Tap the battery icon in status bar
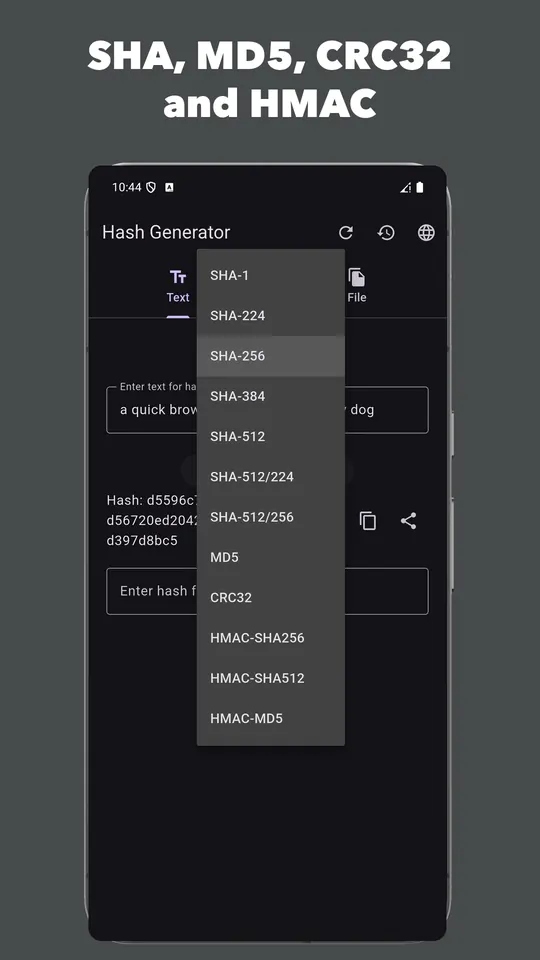The height and width of the screenshot is (960, 540). pos(420,187)
